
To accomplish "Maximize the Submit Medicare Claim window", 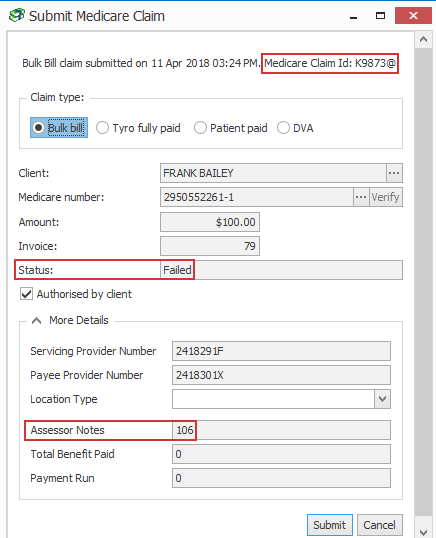I will (x=380, y=16).
